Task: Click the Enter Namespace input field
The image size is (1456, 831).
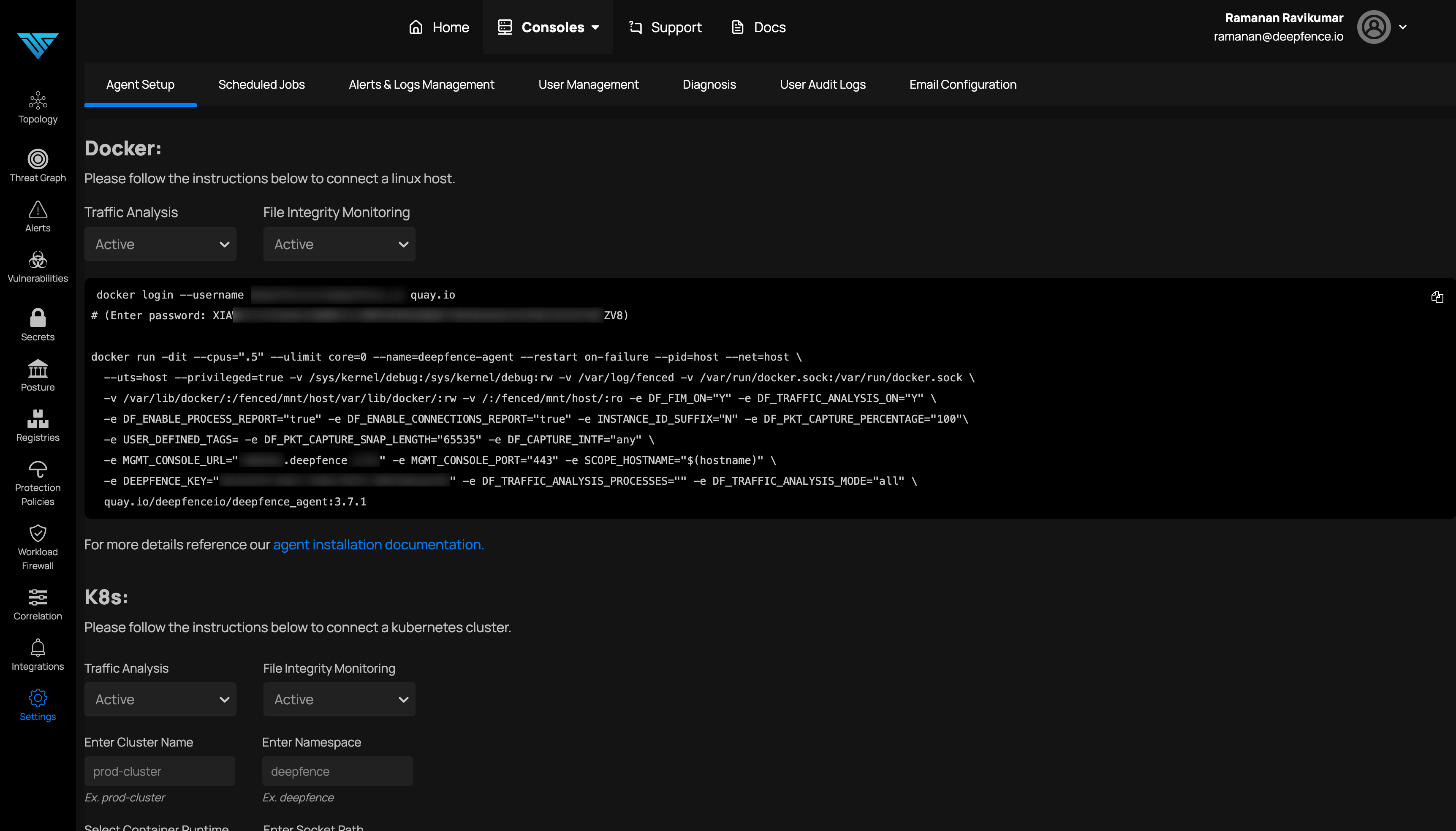Action: [337, 771]
